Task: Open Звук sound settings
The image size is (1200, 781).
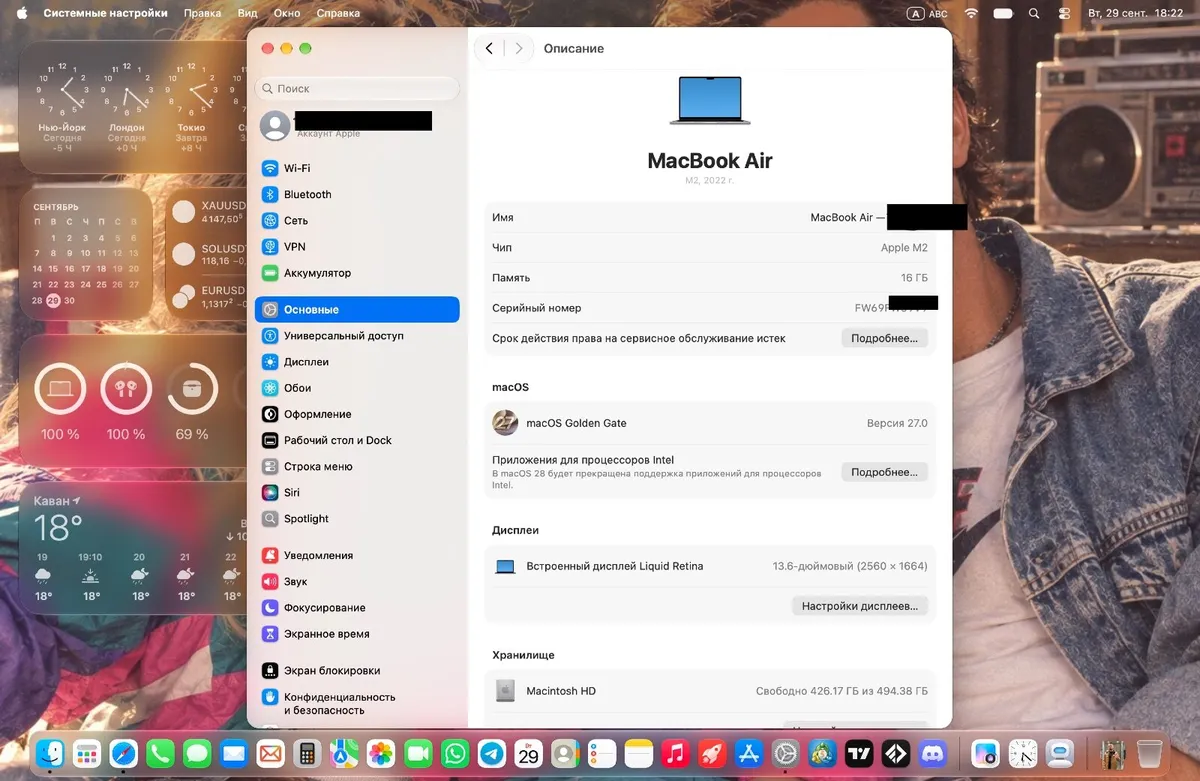Action: click(x=357, y=581)
